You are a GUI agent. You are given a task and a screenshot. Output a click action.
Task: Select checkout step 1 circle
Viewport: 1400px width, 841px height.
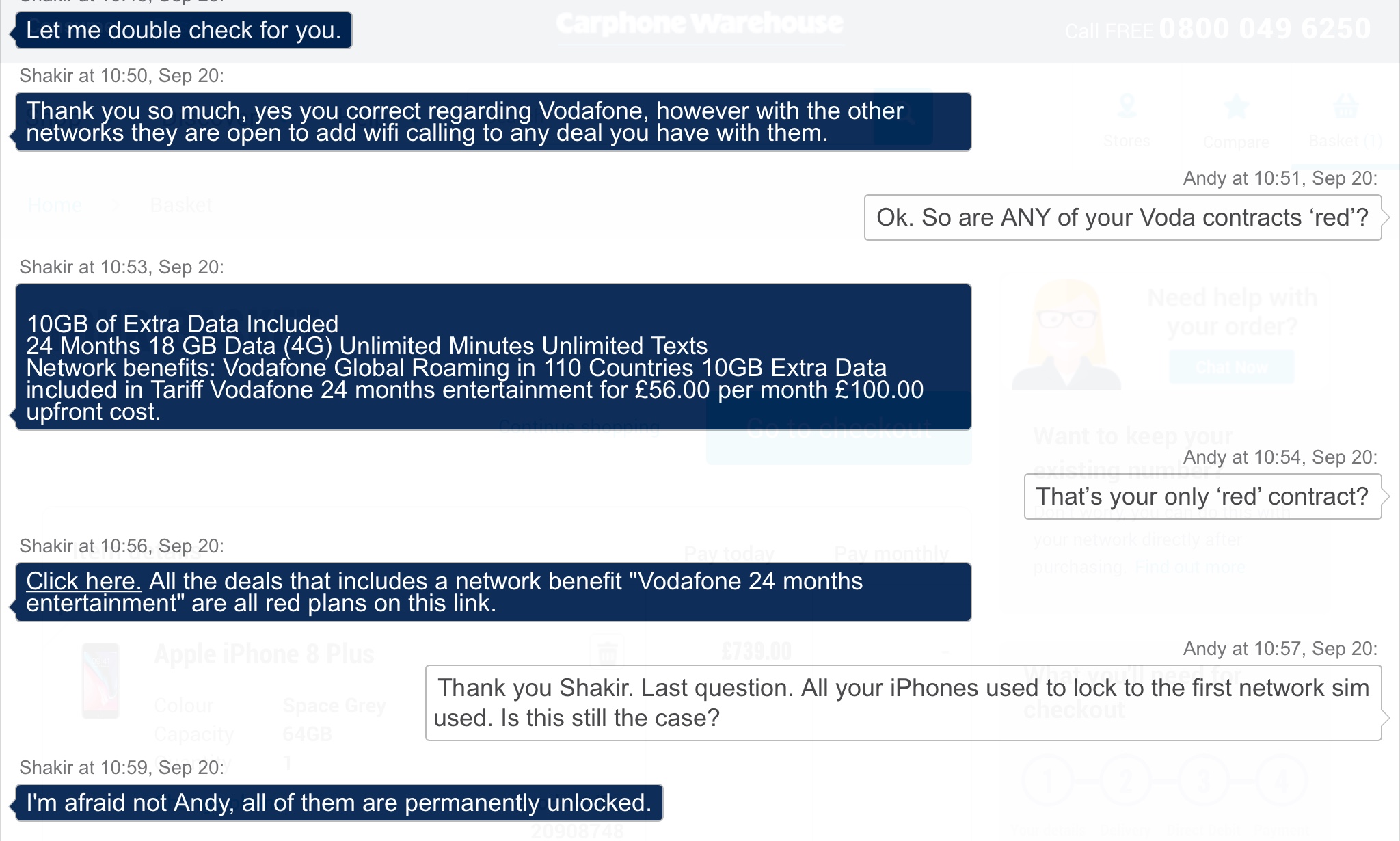pos(1048,780)
